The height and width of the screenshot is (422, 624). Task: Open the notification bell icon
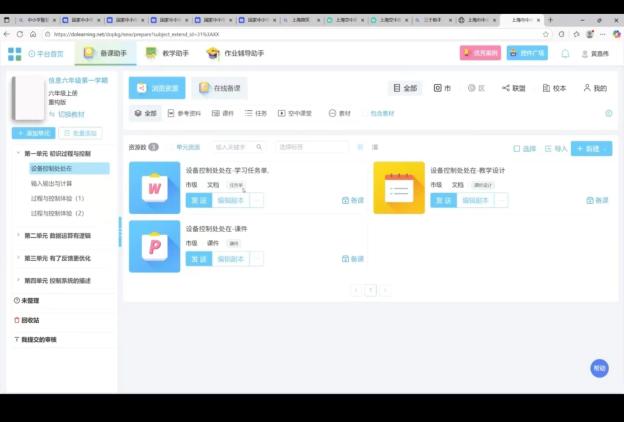pyautogui.click(x=565, y=54)
